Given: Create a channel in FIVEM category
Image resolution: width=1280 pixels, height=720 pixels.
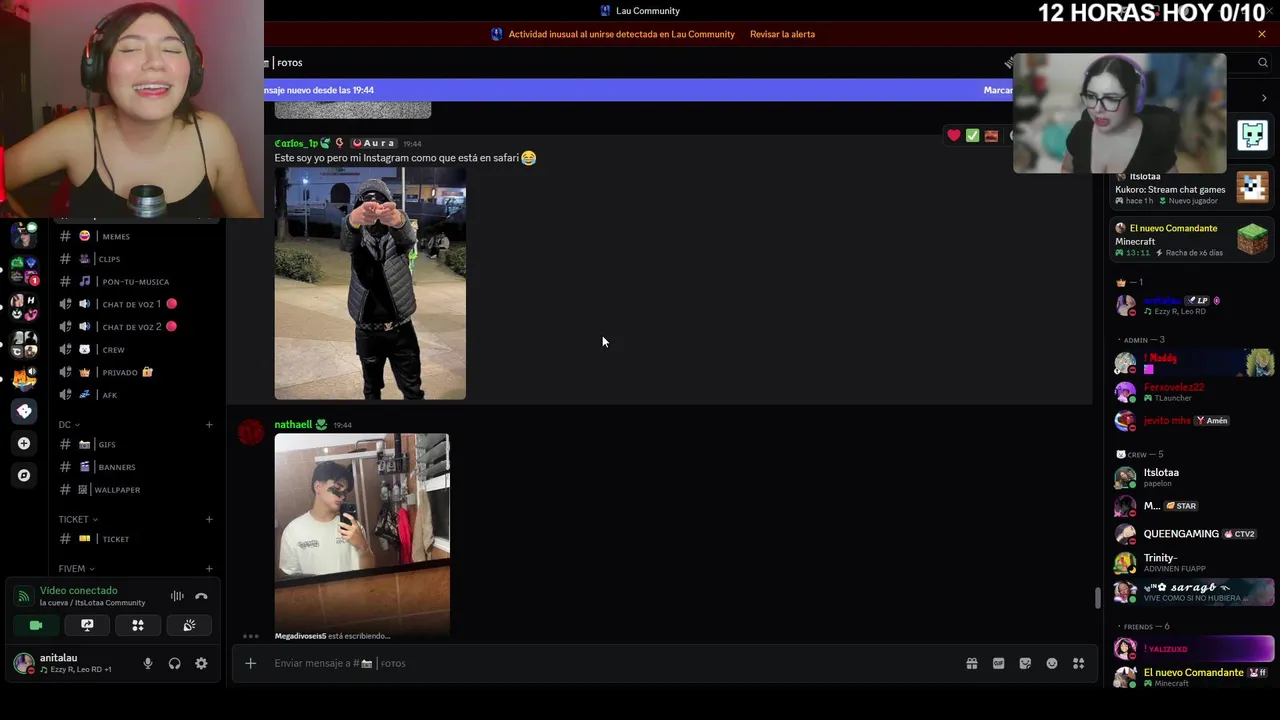Looking at the screenshot, I should click(x=209, y=569).
